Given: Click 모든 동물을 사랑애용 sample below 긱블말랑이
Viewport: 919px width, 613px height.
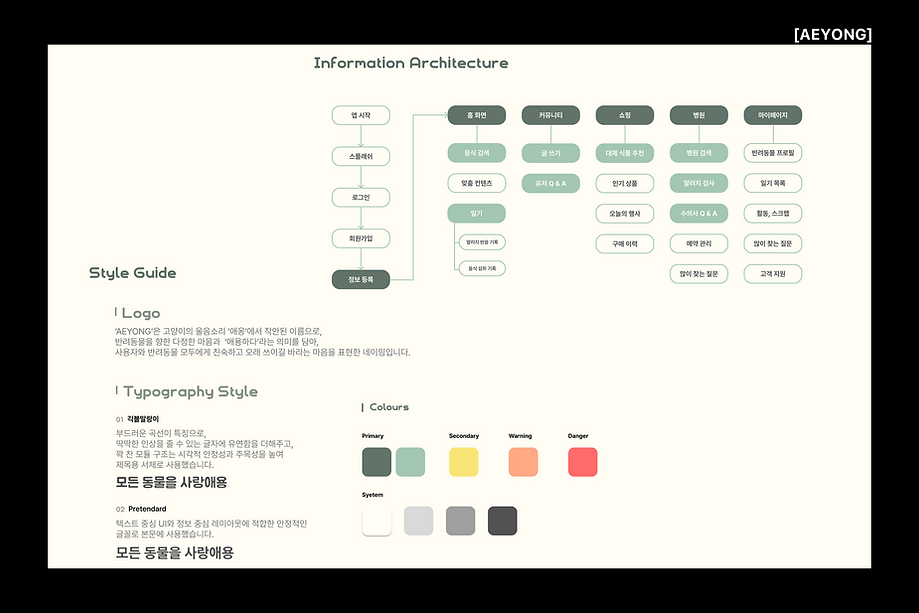Looking at the screenshot, I should 171,482.
